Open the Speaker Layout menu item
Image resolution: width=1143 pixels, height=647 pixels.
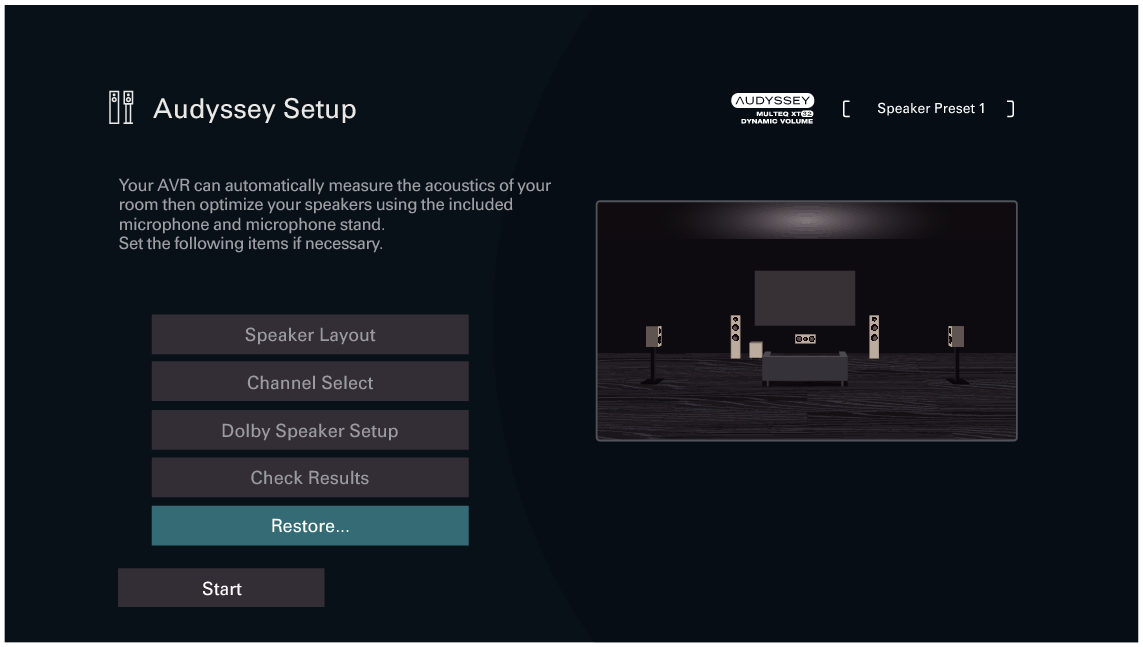point(310,334)
